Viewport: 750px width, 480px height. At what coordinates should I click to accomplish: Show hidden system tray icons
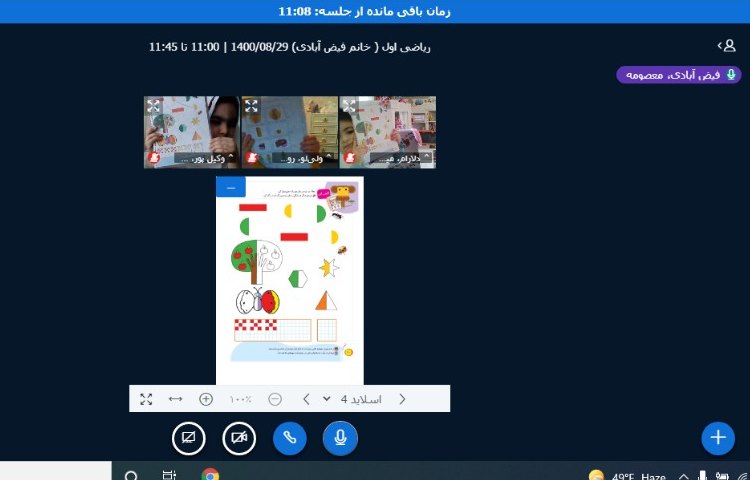point(684,477)
